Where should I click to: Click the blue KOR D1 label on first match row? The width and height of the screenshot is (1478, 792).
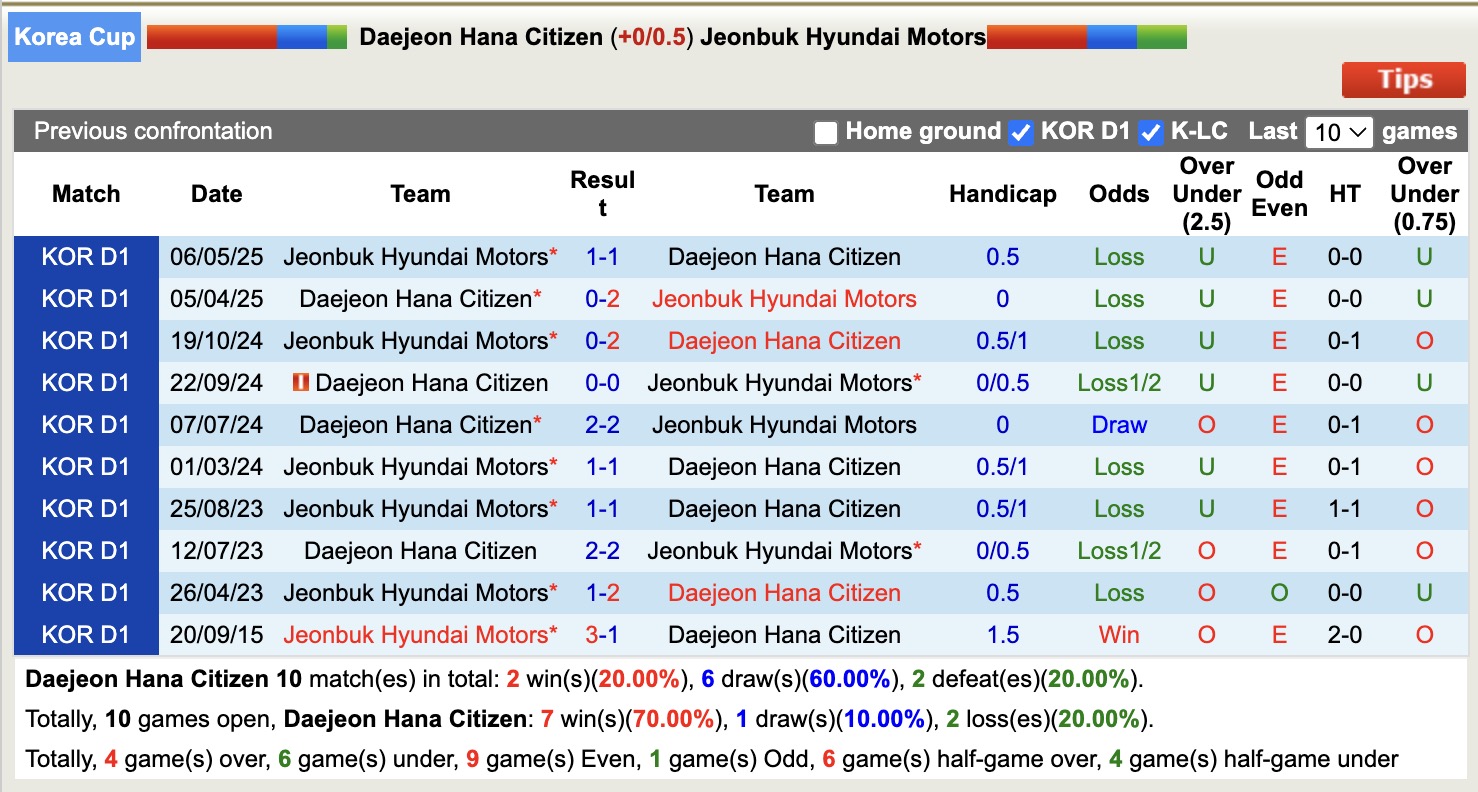(x=85, y=256)
